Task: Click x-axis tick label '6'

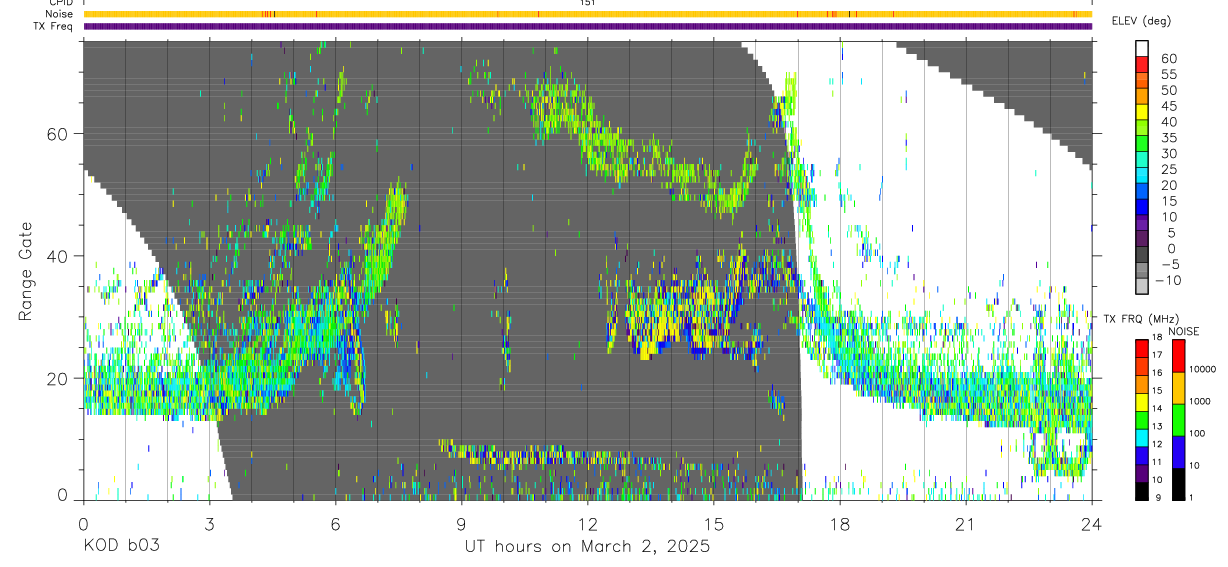Action: (x=335, y=524)
